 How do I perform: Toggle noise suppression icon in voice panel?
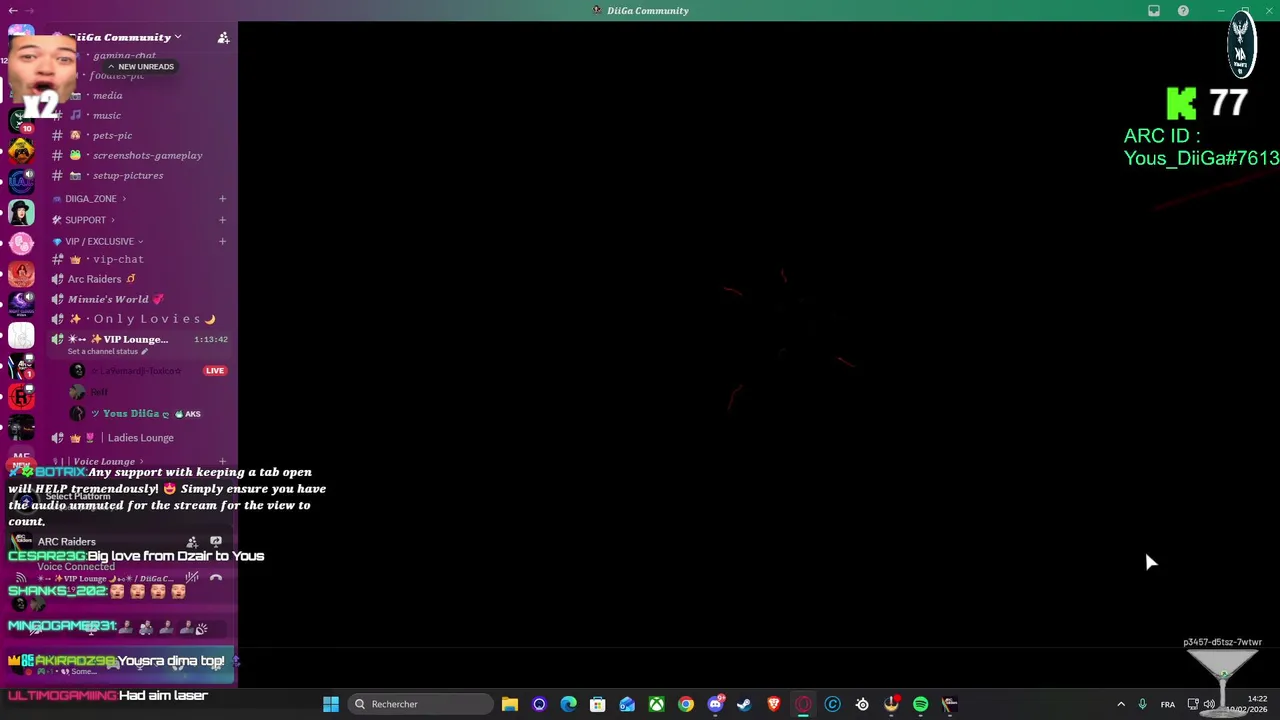pyautogui.click(x=192, y=578)
